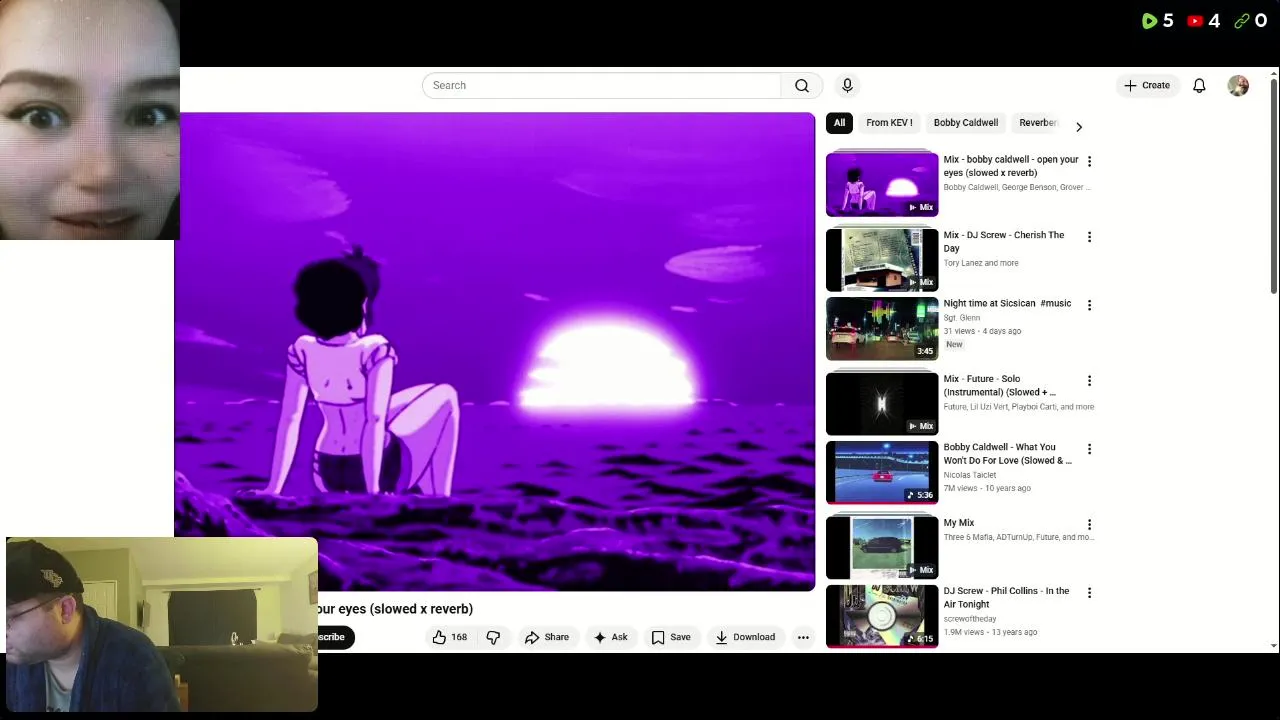The image size is (1280, 720).
Task: Open thumbnail of Night time at Sicsican
Action: point(882,328)
